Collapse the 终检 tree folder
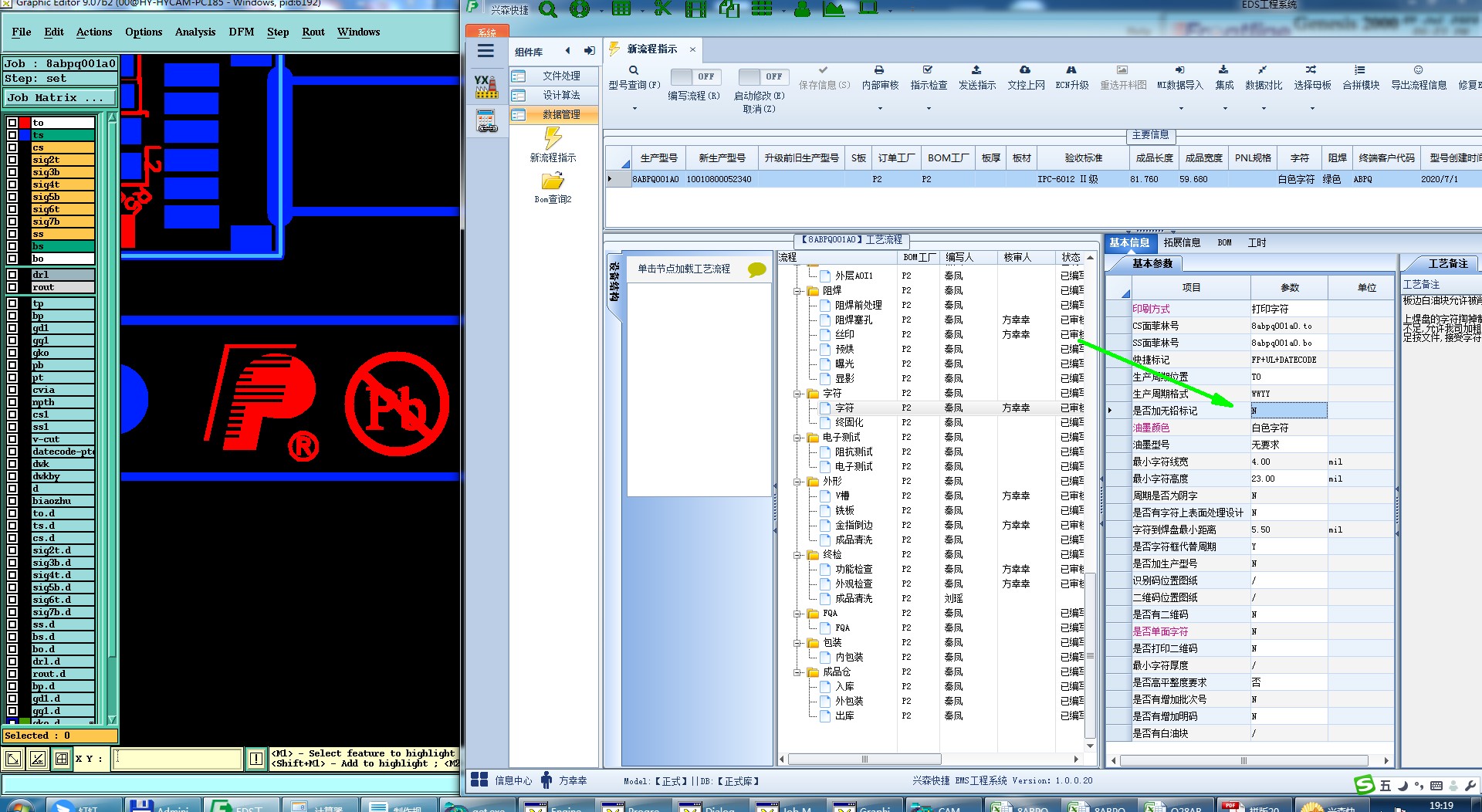 [797, 555]
